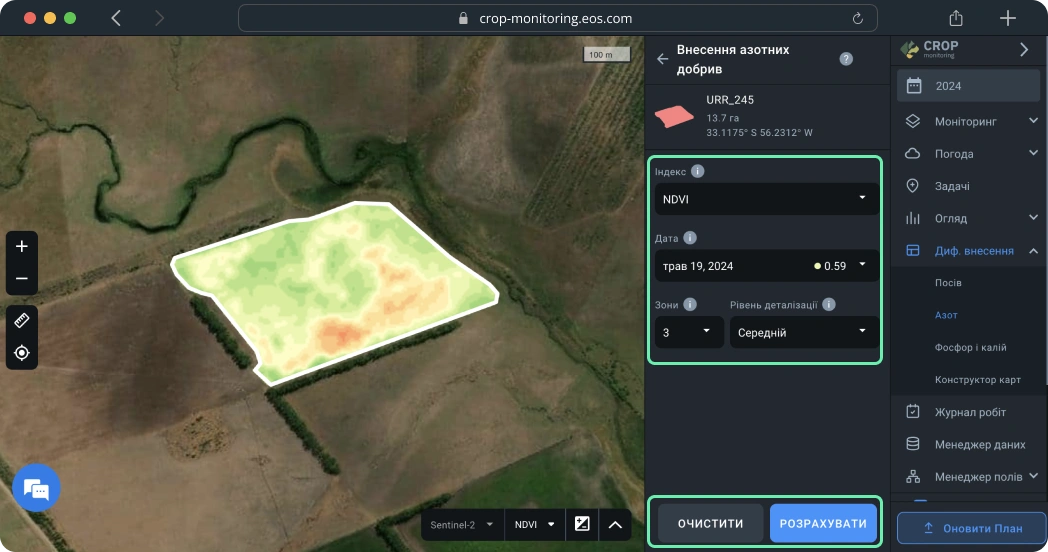Toggle the contrast image icon in map toolbar
1048x552 pixels.
tap(582, 524)
